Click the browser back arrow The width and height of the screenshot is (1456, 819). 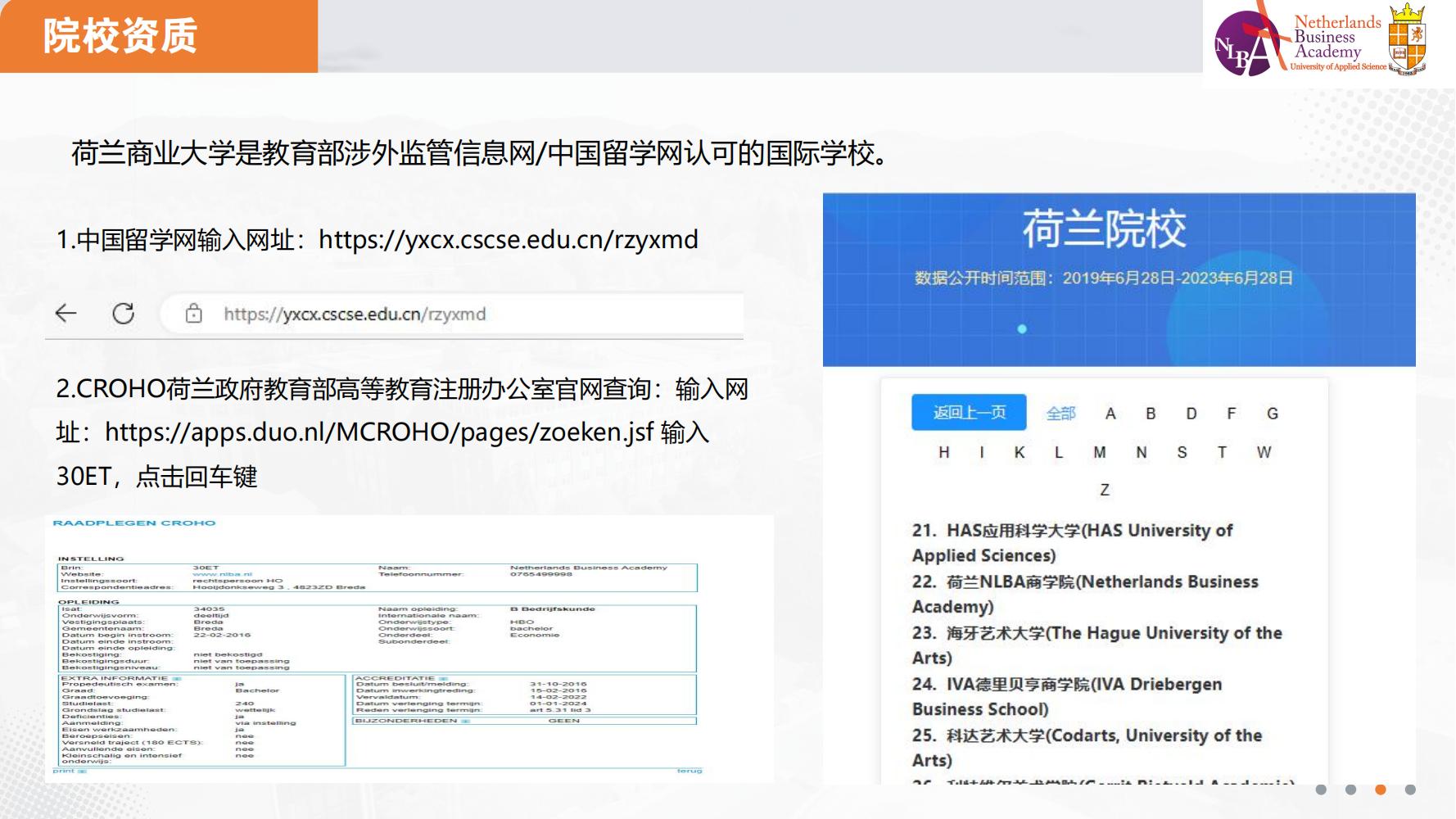66,314
